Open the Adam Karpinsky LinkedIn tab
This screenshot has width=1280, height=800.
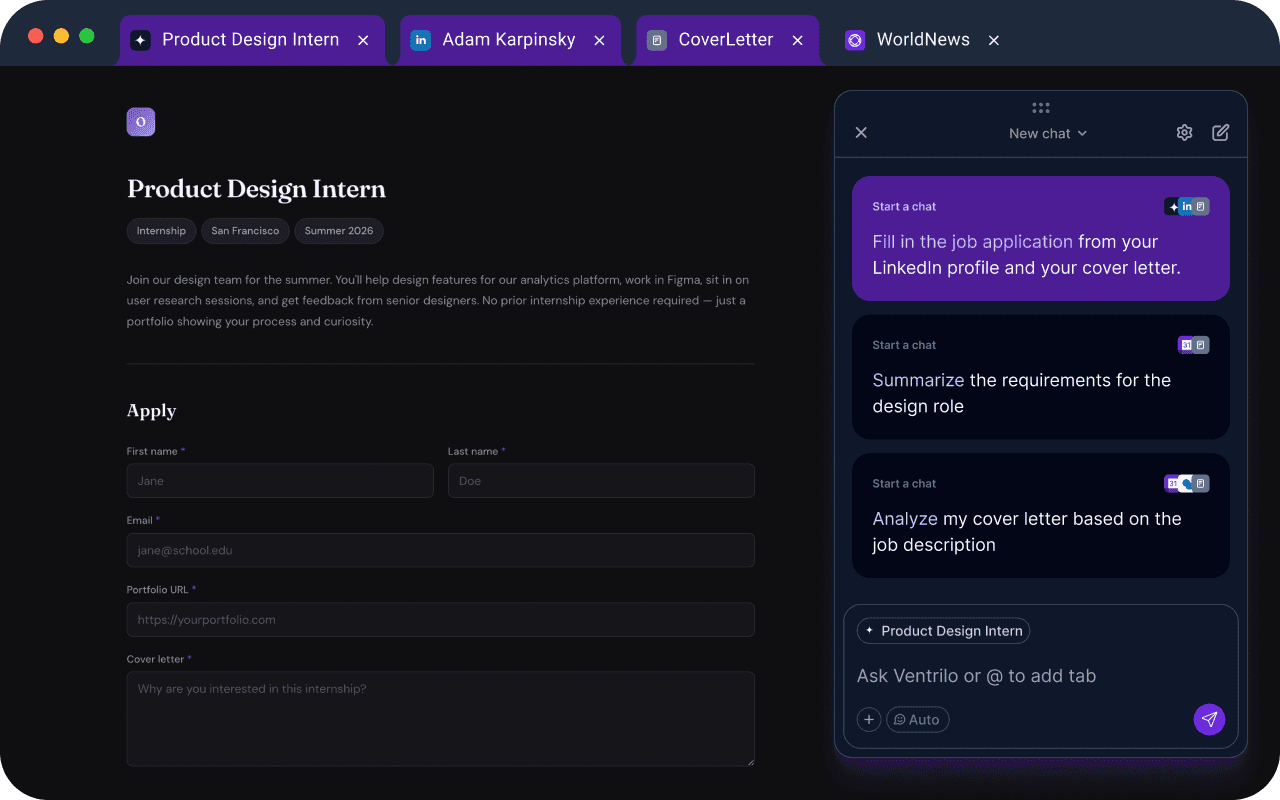[x=509, y=40]
